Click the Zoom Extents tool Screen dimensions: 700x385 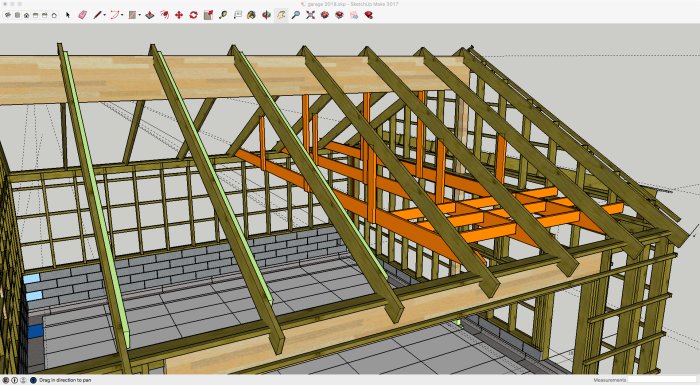coord(310,15)
